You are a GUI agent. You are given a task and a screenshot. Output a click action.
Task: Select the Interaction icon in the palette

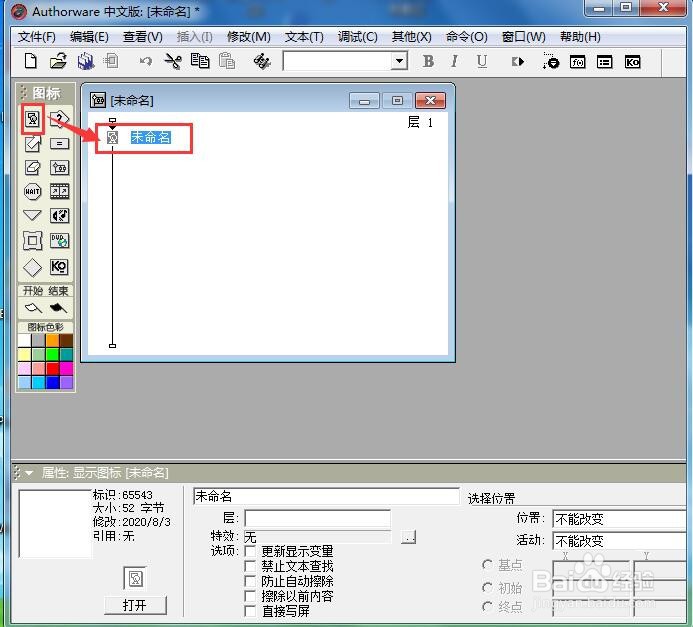[x=59, y=119]
